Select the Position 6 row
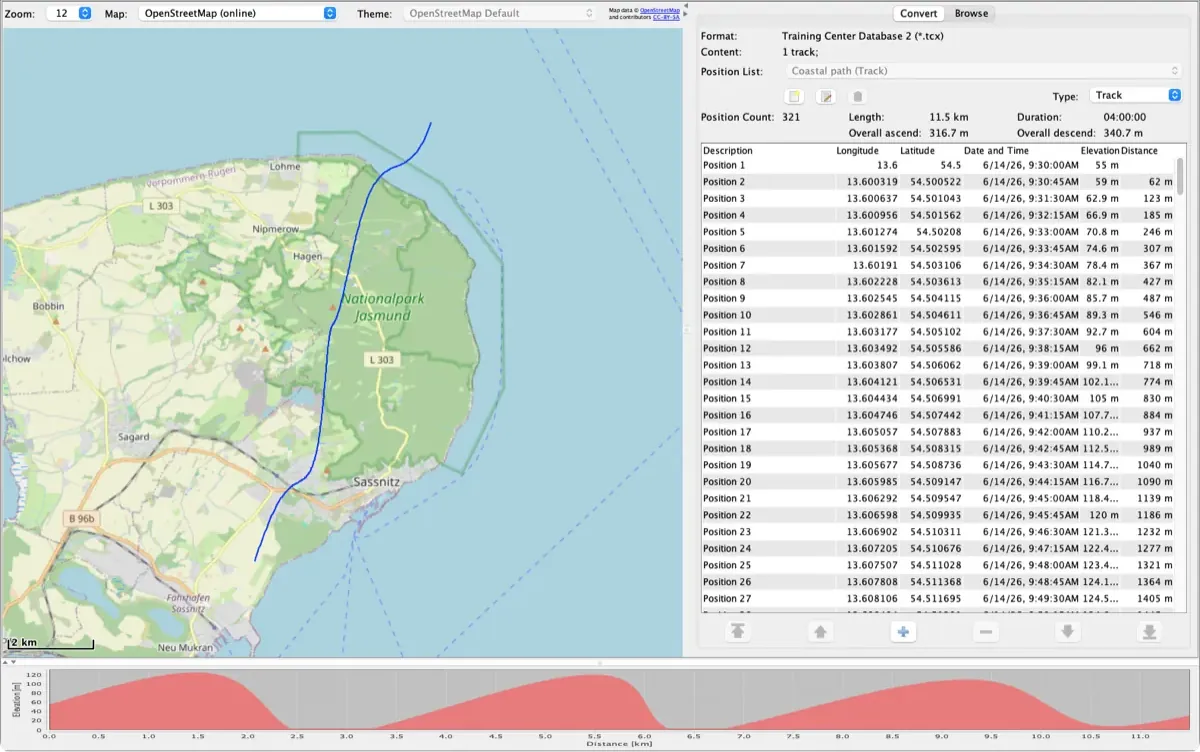1200x752 pixels. coord(938,248)
